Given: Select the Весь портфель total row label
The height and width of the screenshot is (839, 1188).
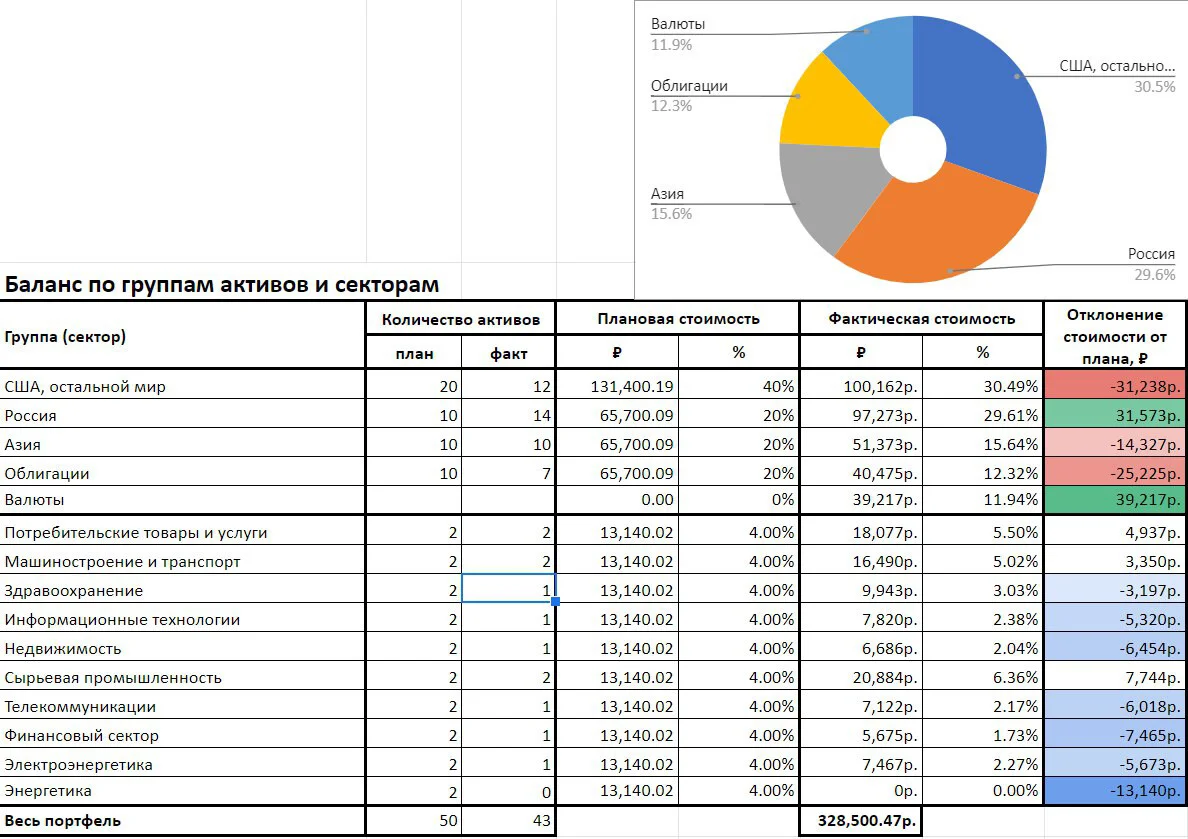Looking at the screenshot, I should (62, 821).
